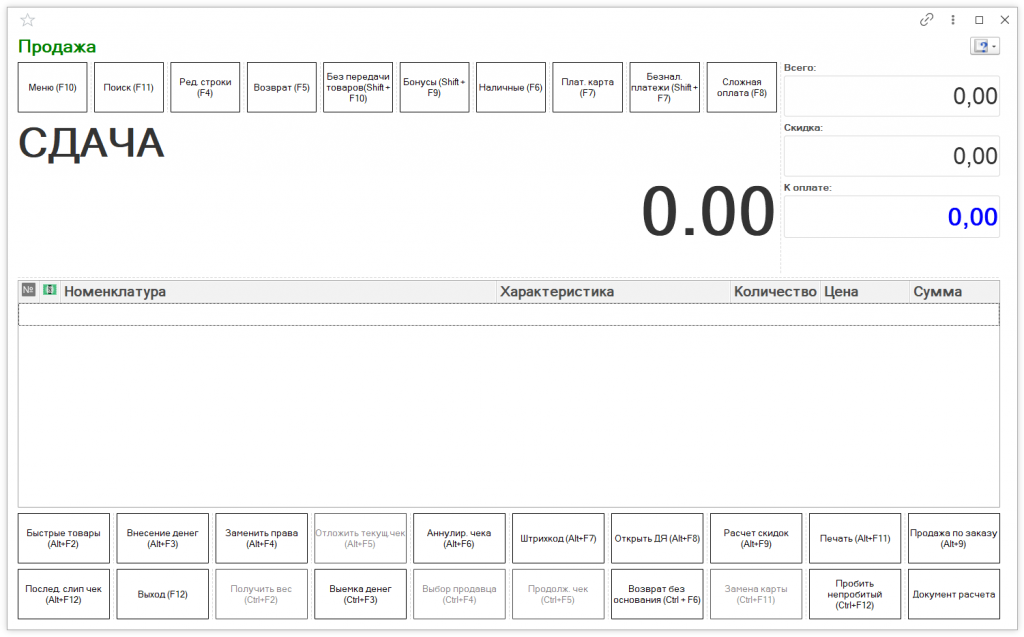
Task: Open the three-dot more options menu
Action: [953, 20]
